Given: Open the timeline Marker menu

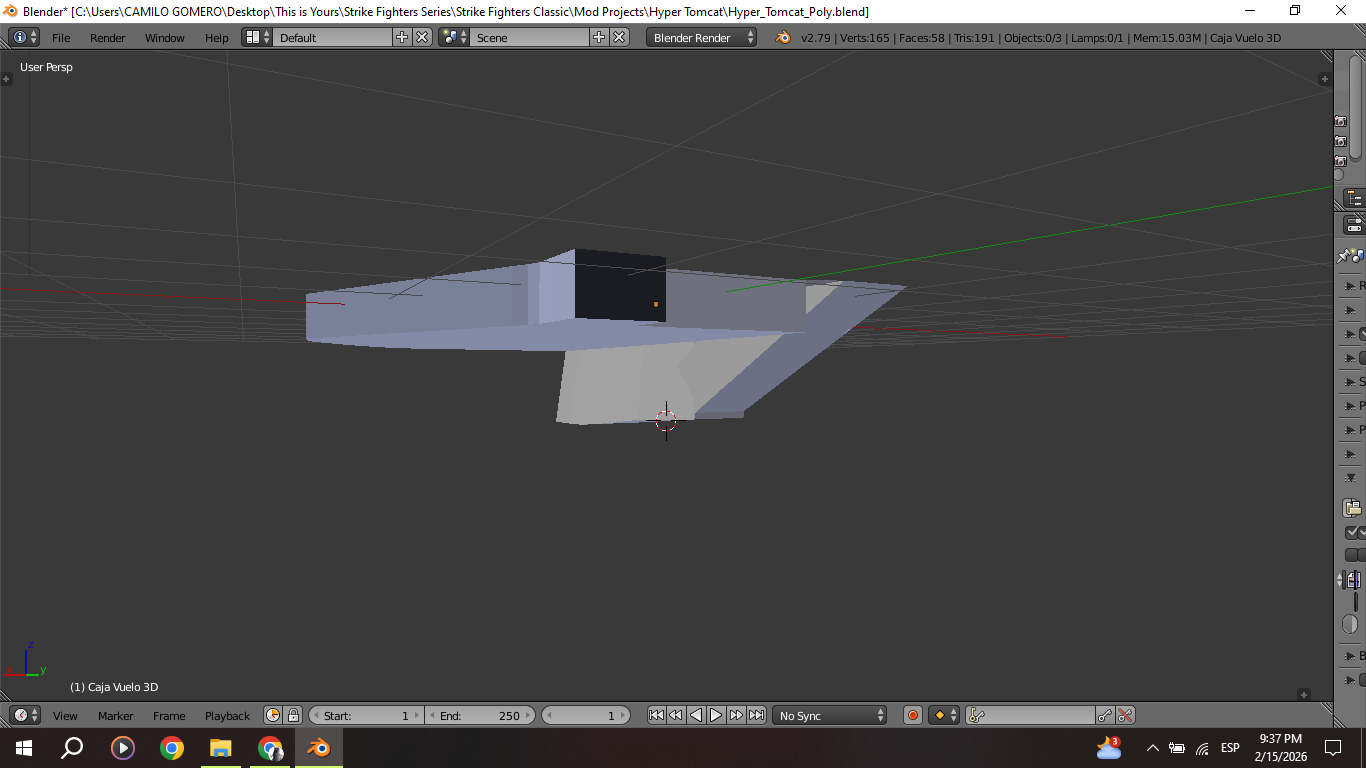Looking at the screenshot, I should (x=115, y=715).
